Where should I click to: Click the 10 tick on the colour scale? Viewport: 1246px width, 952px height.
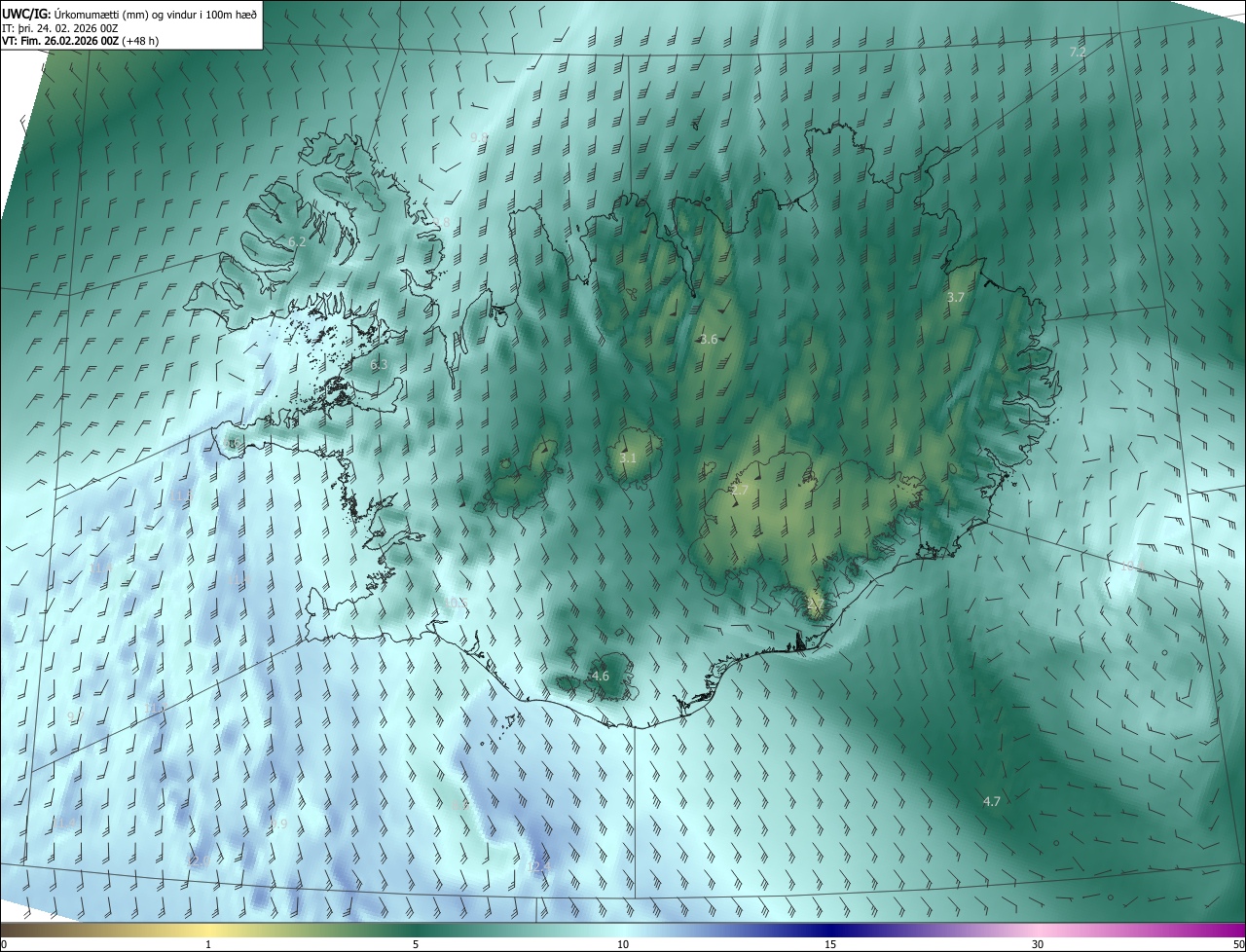tap(623, 945)
